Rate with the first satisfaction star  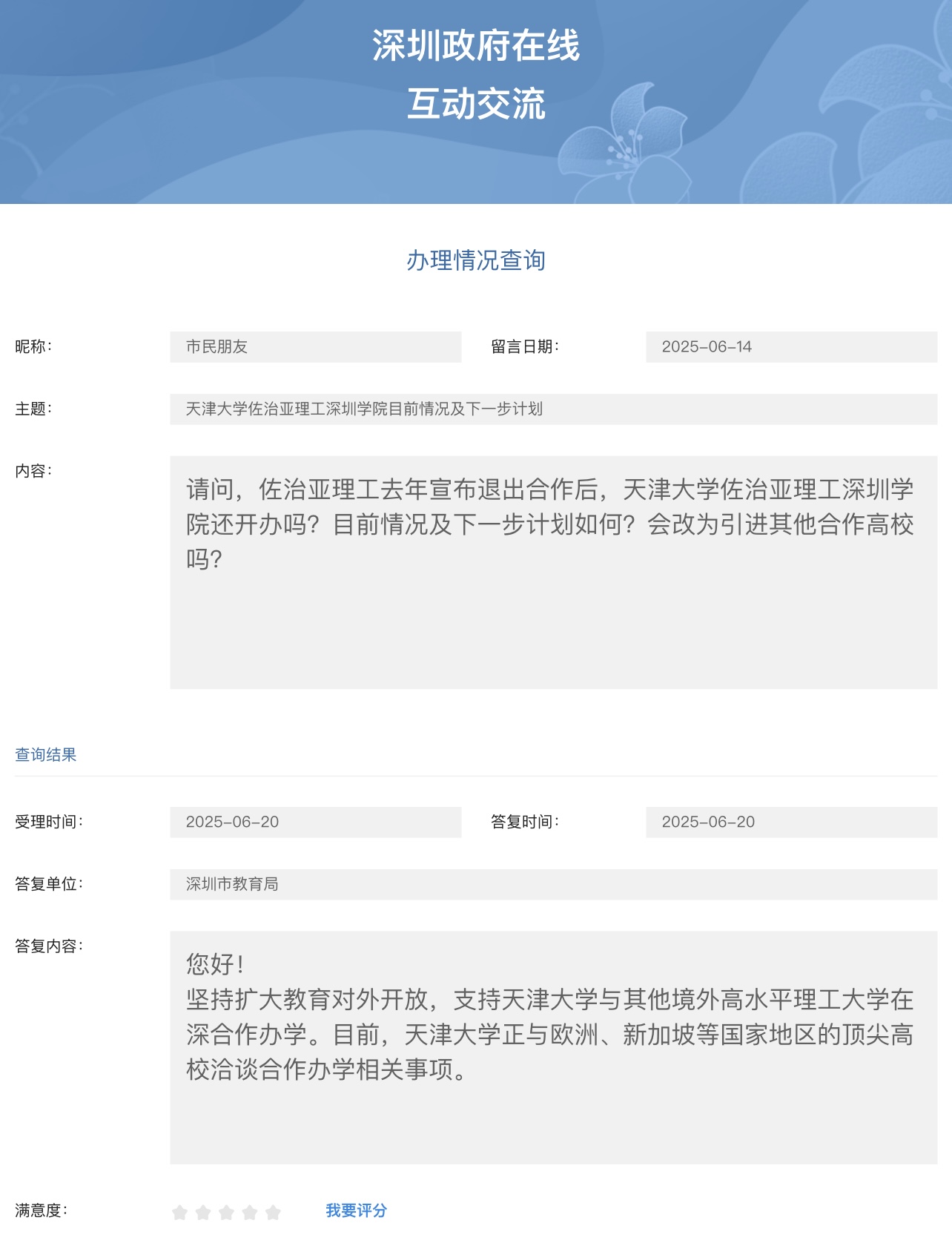click(179, 1212)
